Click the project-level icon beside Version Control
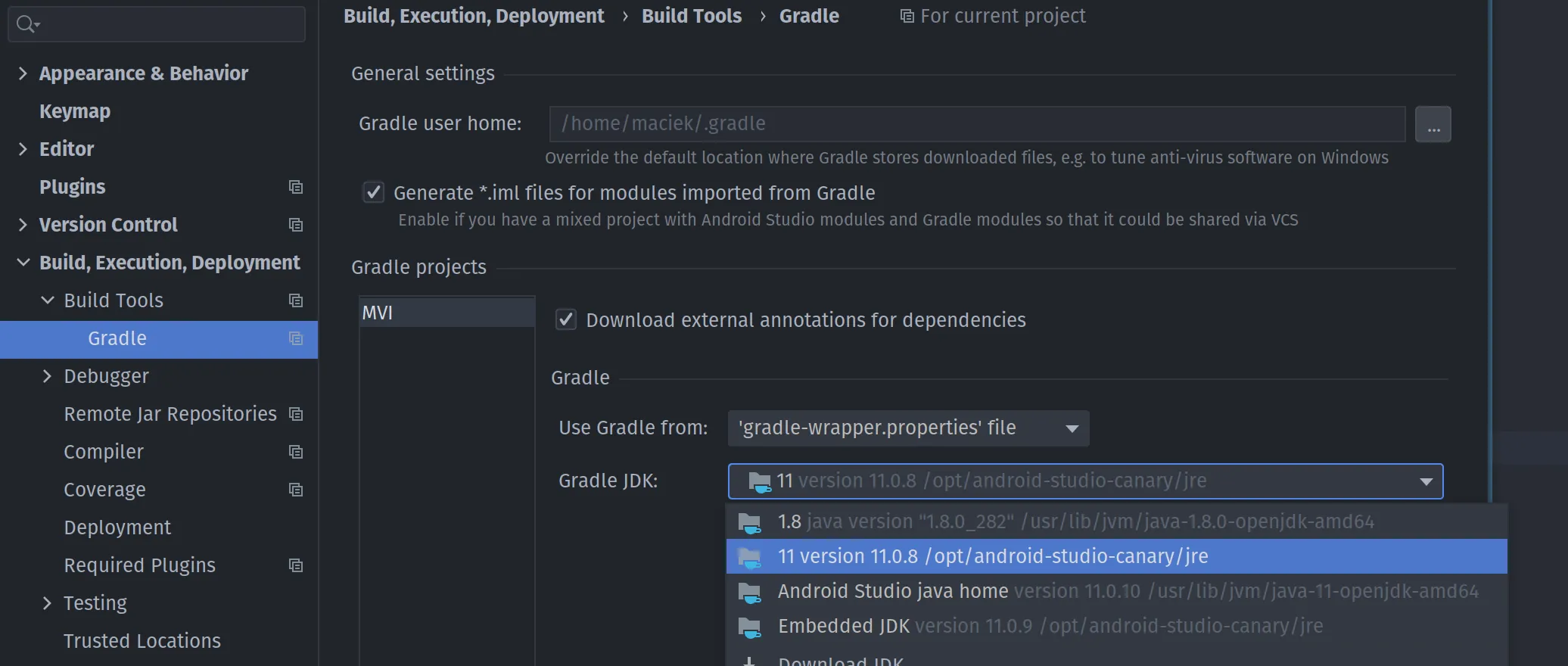This screenshot has height=666, width=1568. [296, 225]
